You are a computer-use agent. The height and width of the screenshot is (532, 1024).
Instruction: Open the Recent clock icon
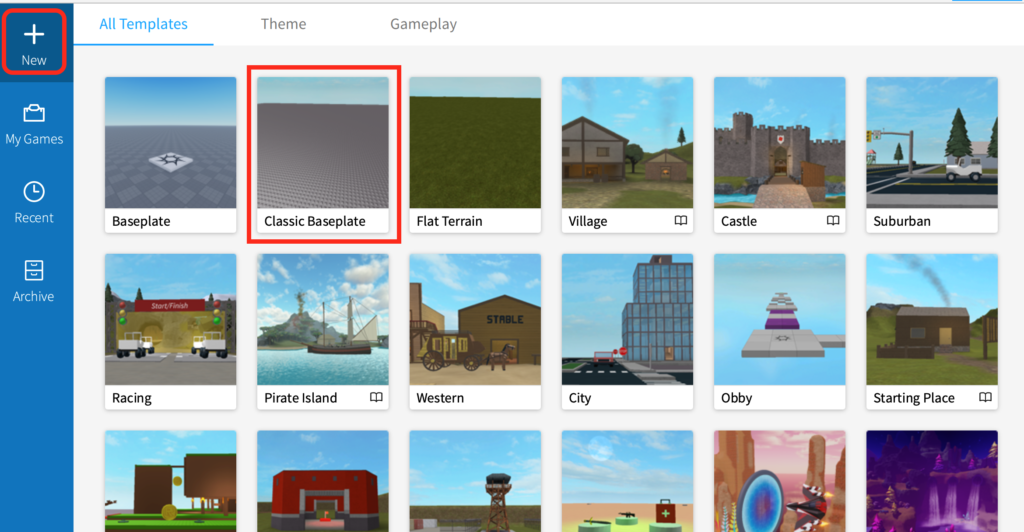pos(34,192)
